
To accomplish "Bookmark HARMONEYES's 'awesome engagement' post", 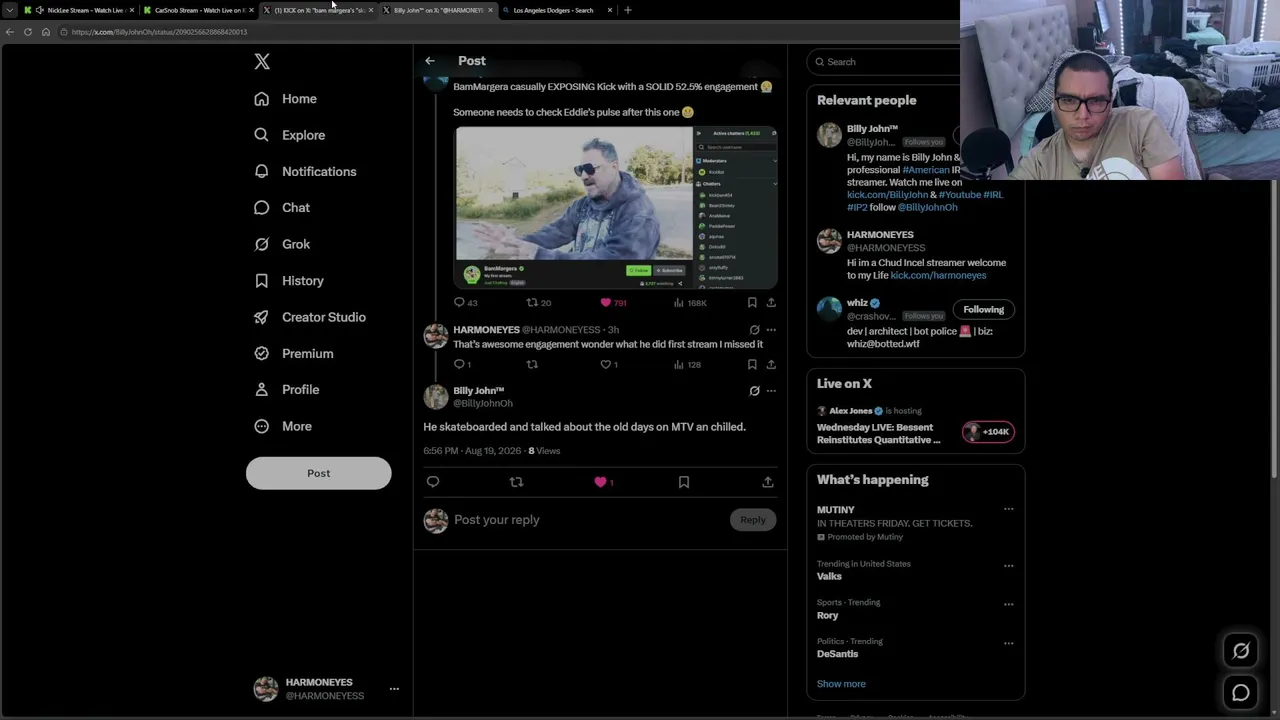I will point(752,365).
